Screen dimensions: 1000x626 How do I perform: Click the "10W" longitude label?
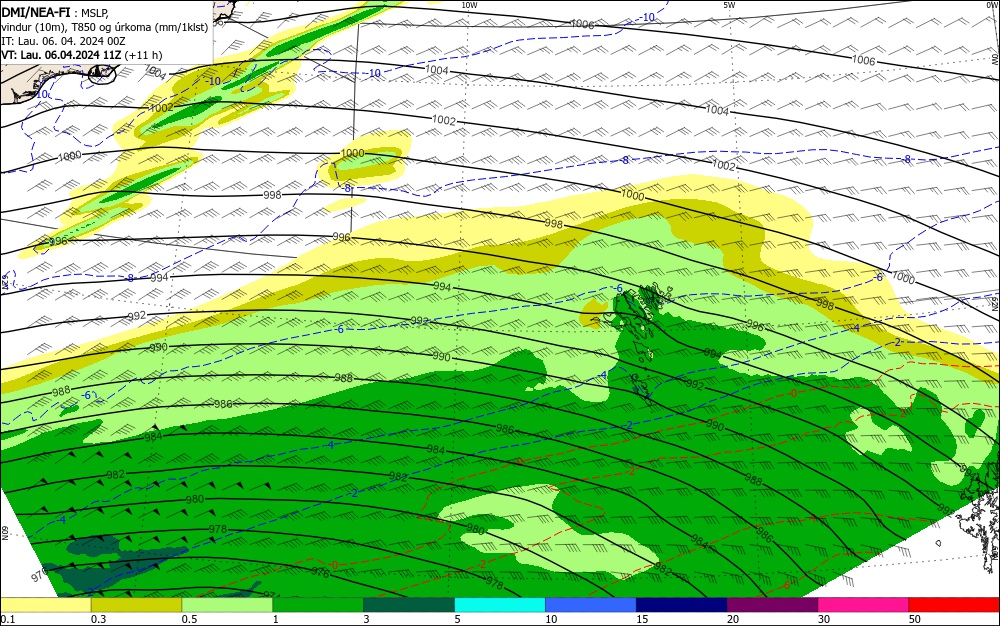click(x=469, y=5)
